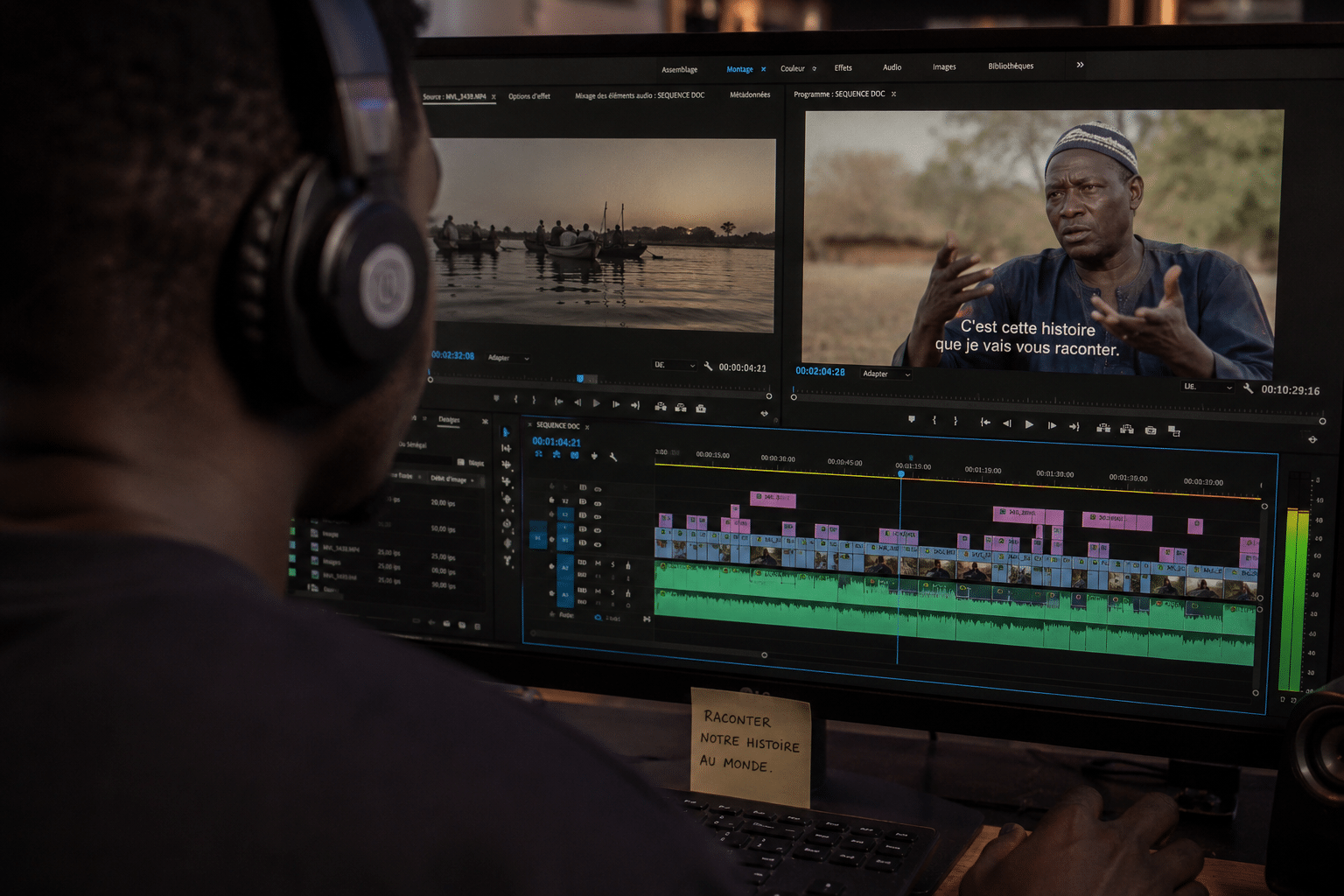Toggle lock on V1 track
Screen dimensions: 1344x896
pos(551,539)
